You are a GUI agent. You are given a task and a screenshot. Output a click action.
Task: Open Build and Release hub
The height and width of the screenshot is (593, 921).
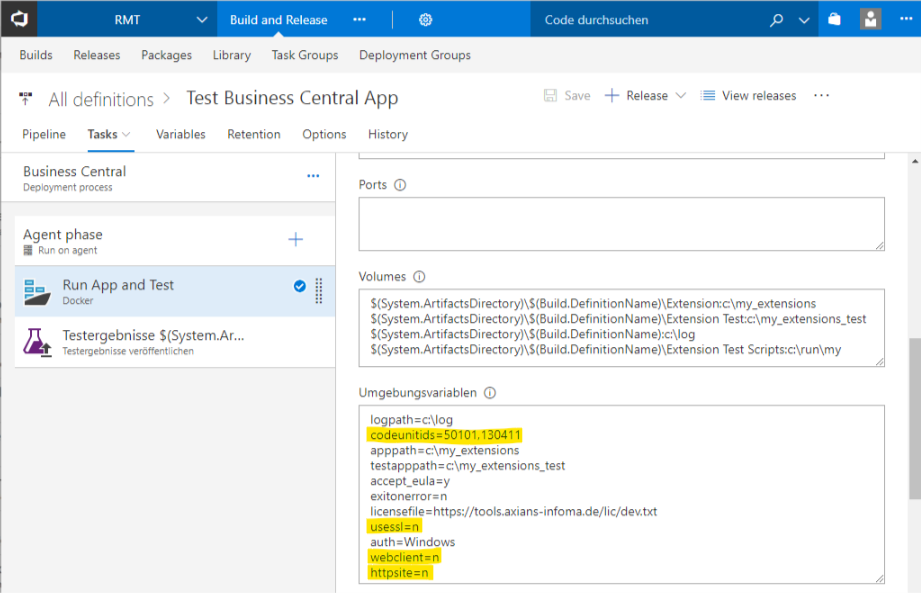point(278,20)
